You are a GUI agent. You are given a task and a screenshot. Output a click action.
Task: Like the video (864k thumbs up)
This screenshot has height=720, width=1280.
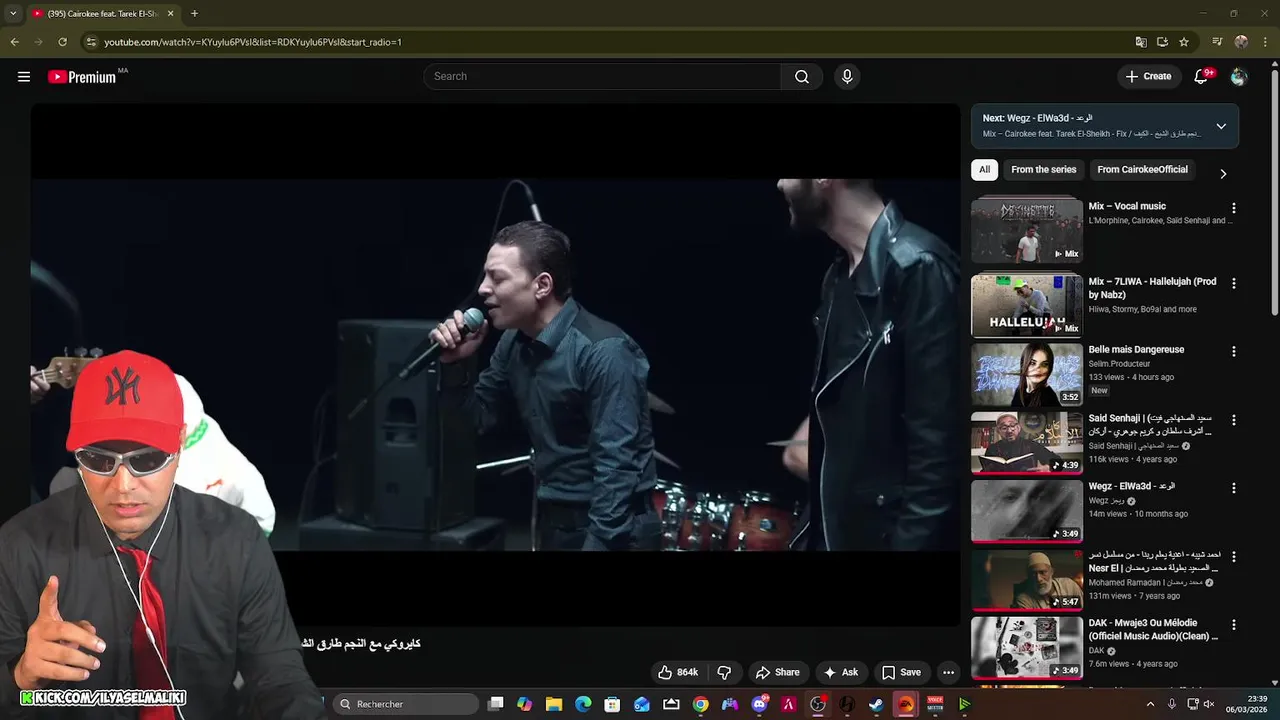(x=677, y=672)
